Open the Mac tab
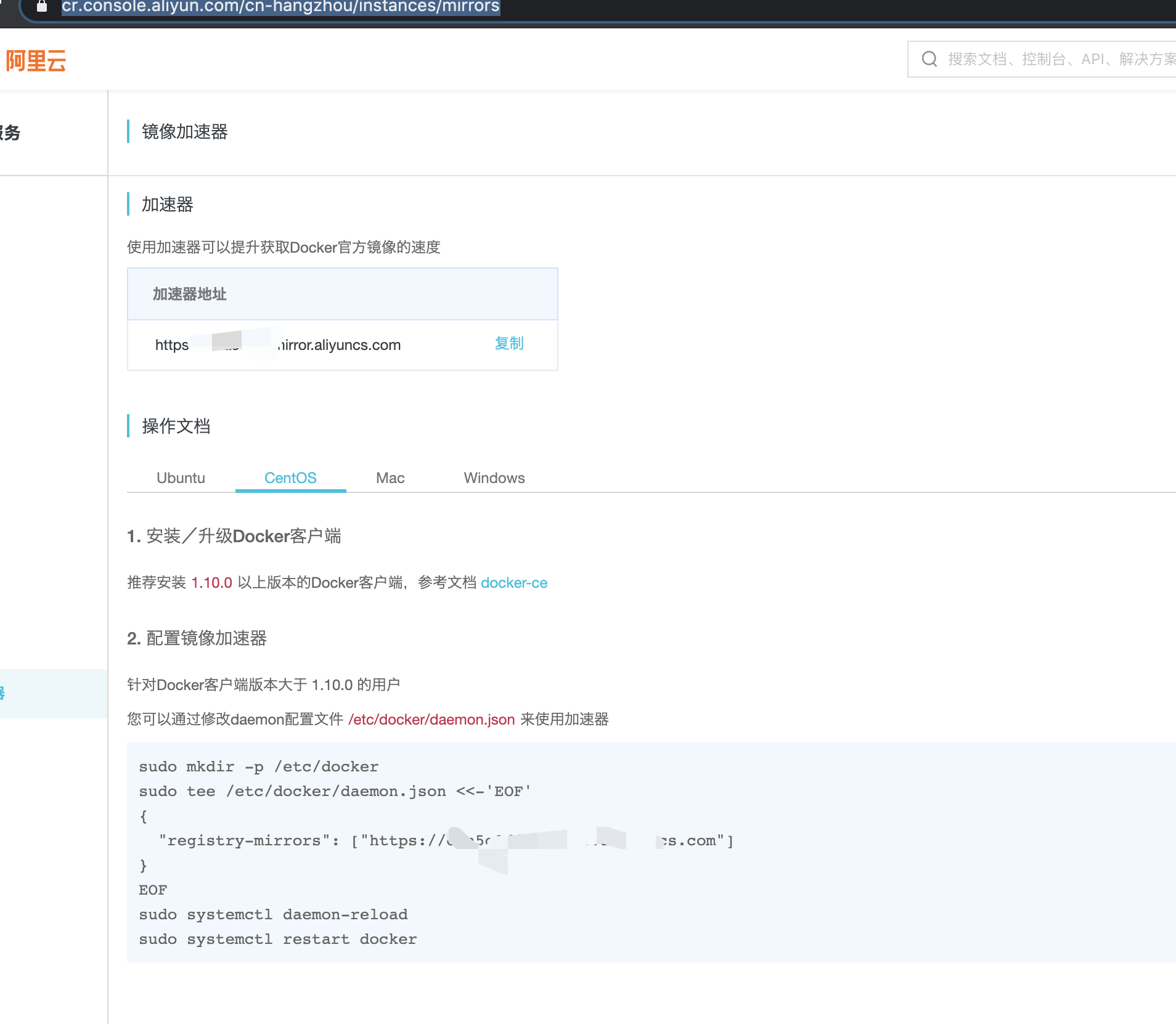The height and width of the screenshot is (1024, 1176). coord(390,478)
